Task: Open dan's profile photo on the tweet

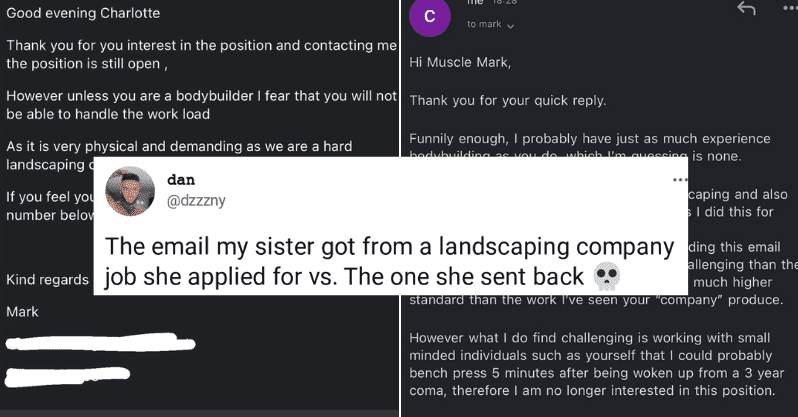Action: pyautogui.click(x=130, y=191)
